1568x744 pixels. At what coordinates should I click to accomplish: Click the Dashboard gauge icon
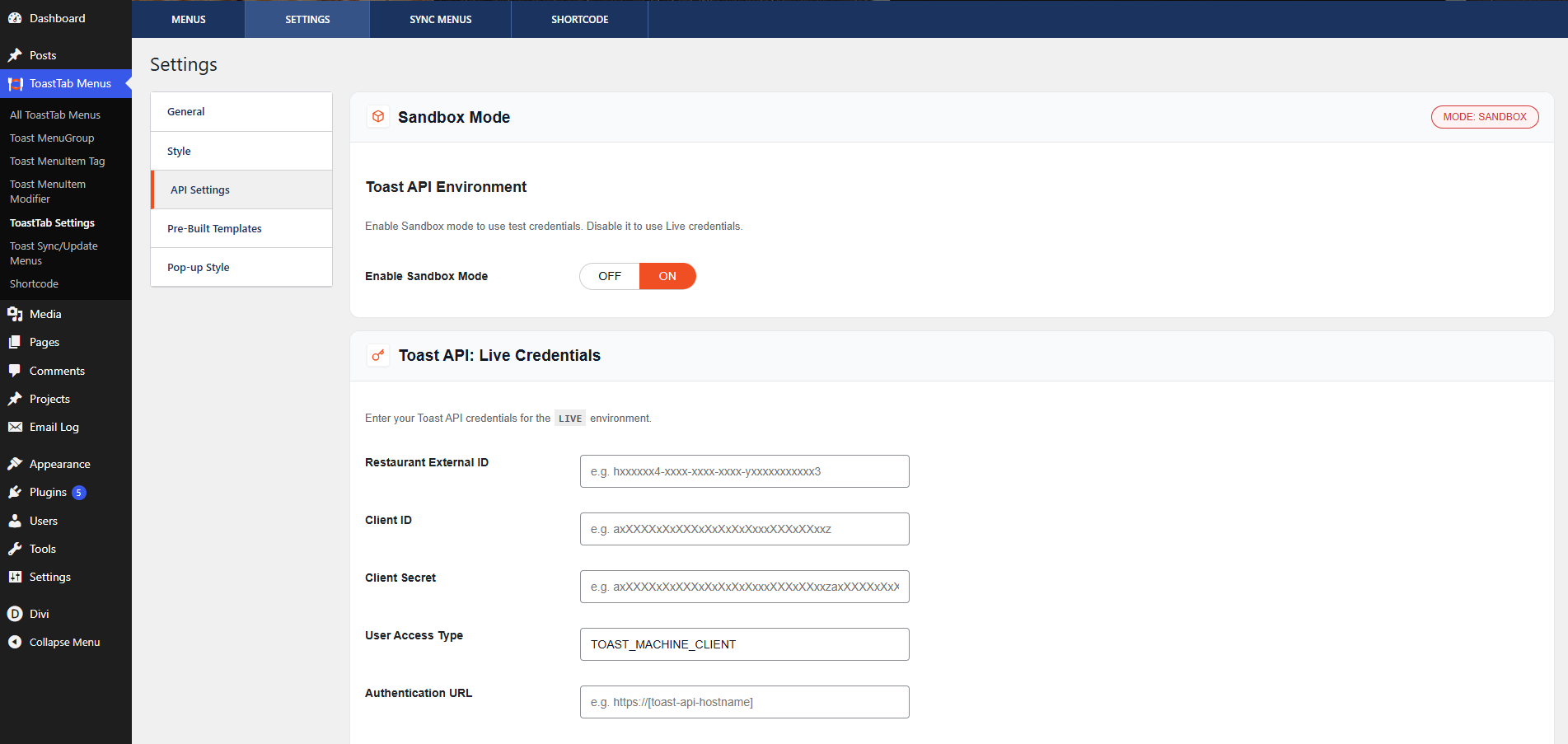click(x=15, y=18)
